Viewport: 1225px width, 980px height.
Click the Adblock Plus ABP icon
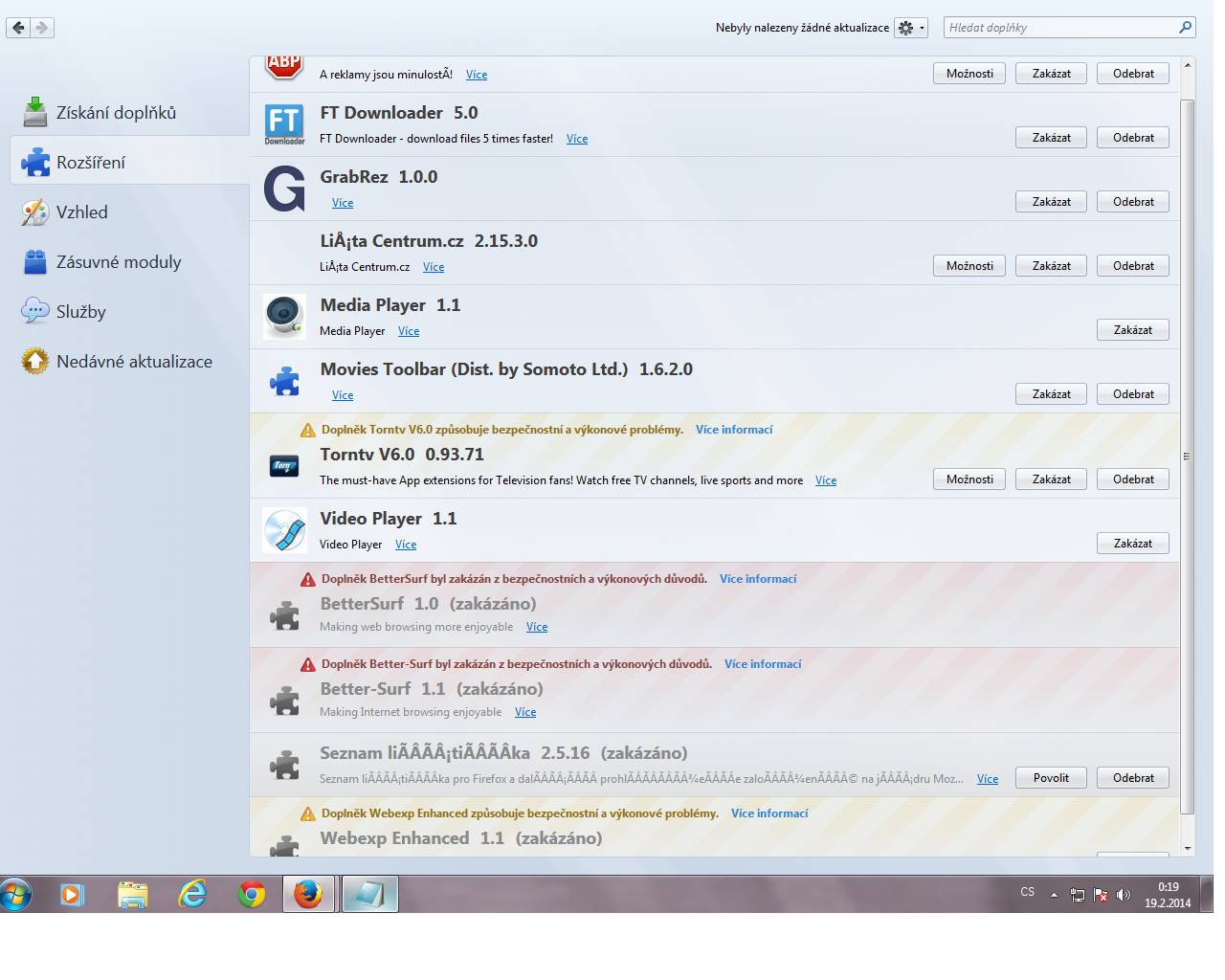point(284,67)
